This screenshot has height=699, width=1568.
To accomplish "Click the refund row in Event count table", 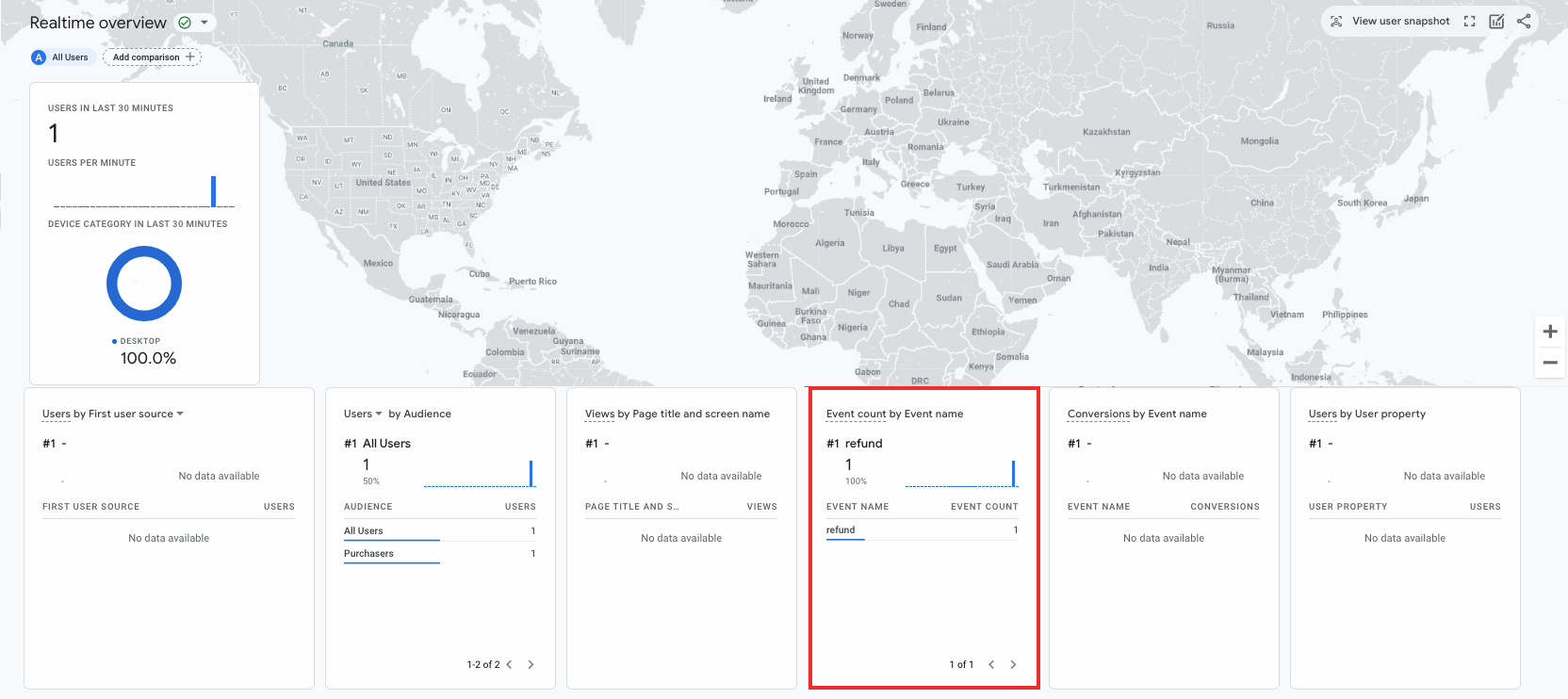I will (841, 530).
